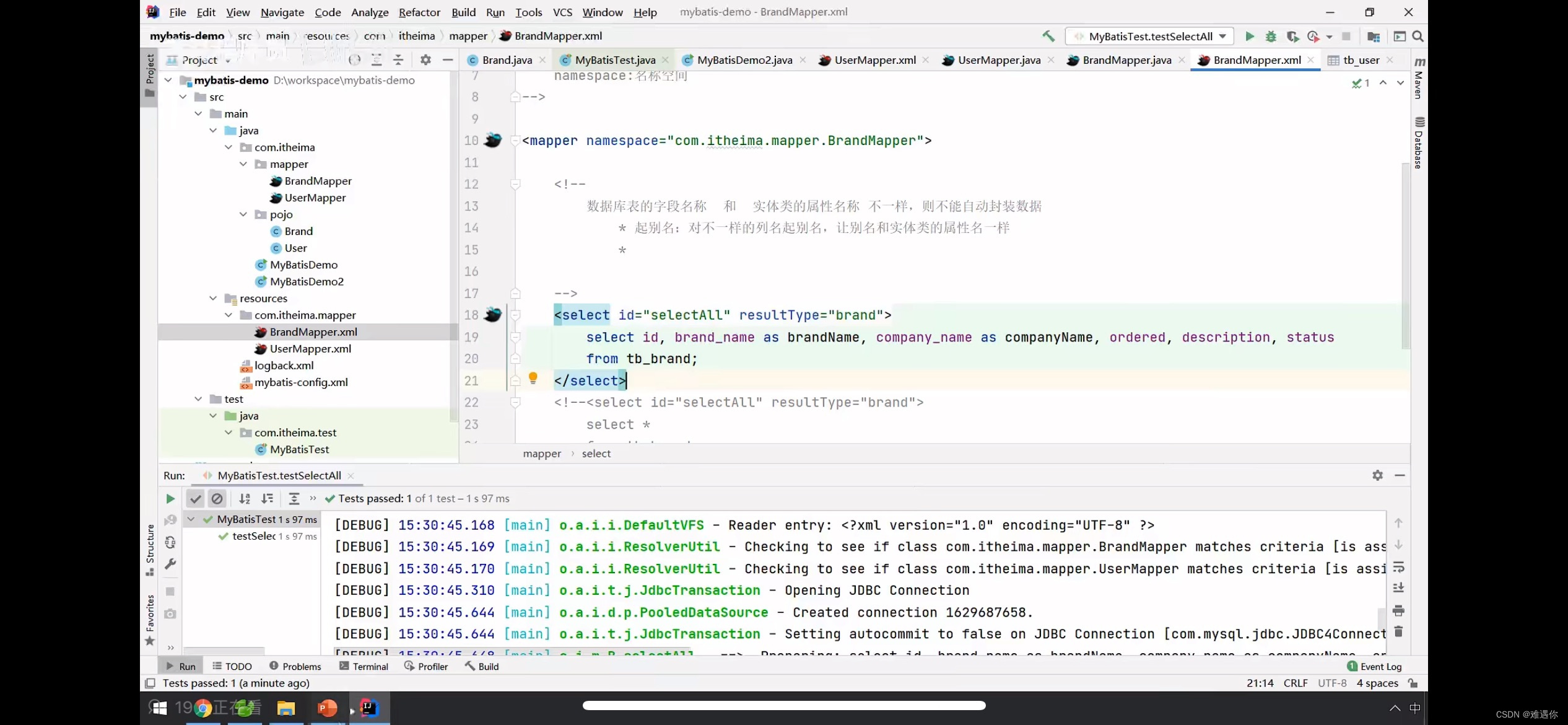This screenshot has height=725, width=1568.
Task: Clear console with trash icon
Action: point(1398,631)
